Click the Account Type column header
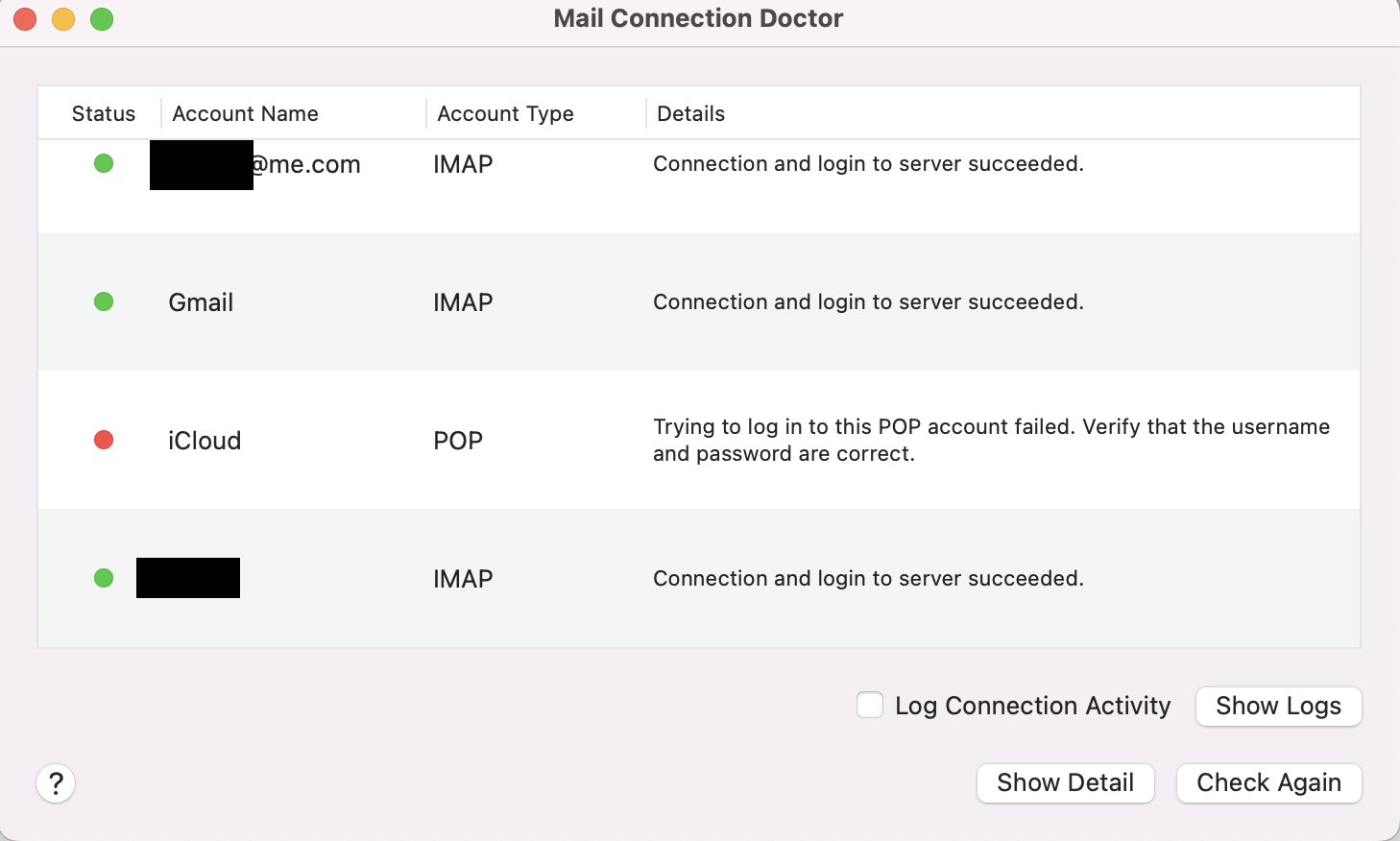This screenshot has width=1400, height=841. tap(505, 113)
